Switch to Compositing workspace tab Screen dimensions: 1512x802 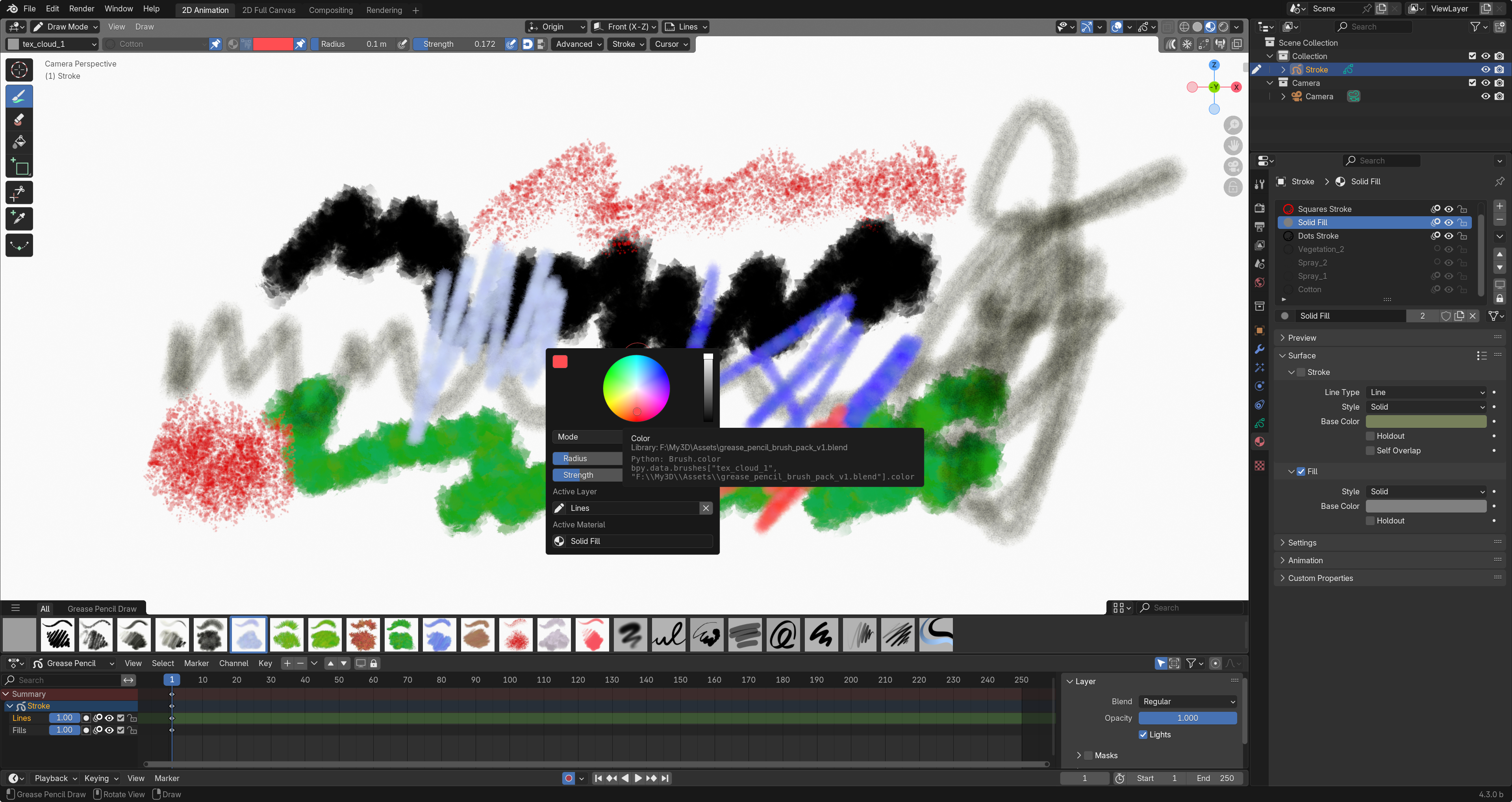331,10
